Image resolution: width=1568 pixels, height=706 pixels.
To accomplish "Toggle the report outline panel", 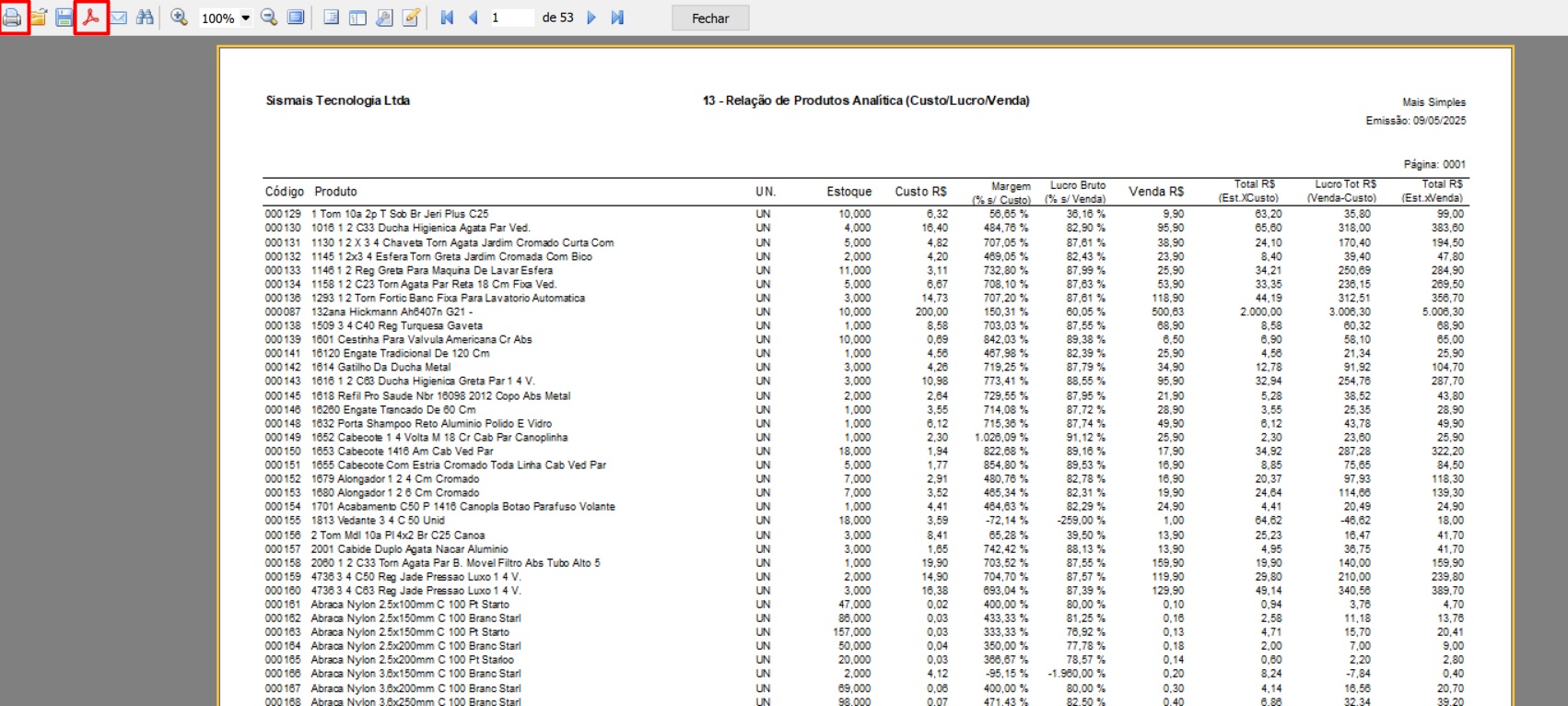I will pos(331,18).
